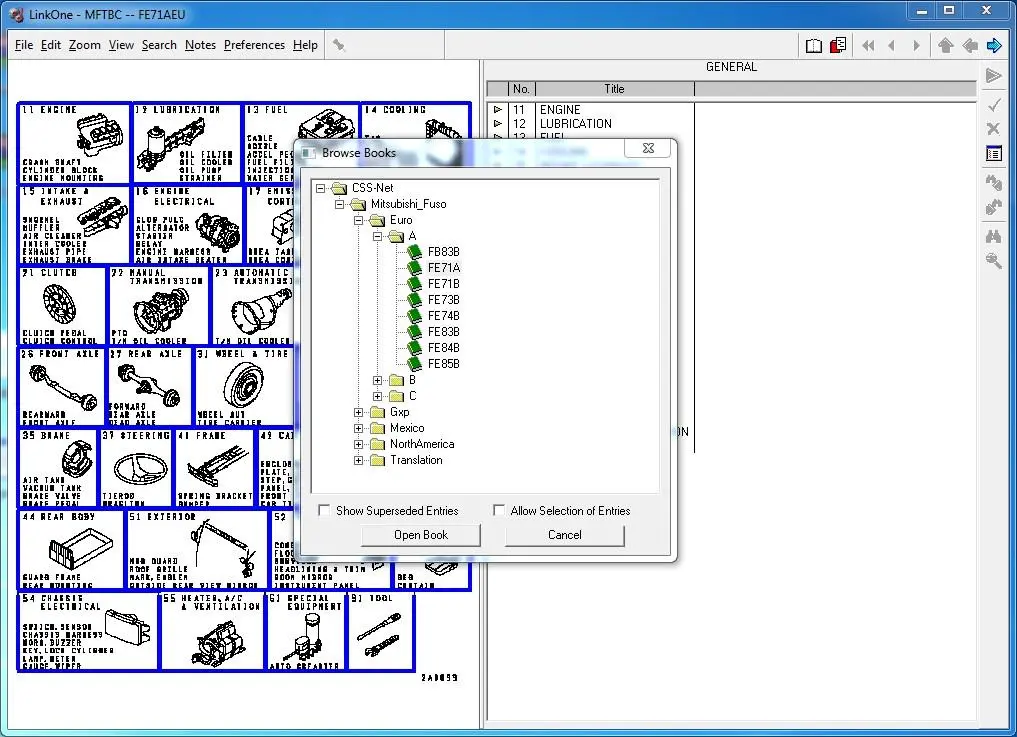1017x737 pixels.
Task: Expand the NorthAmerica folder node
Action: [358, 444]
